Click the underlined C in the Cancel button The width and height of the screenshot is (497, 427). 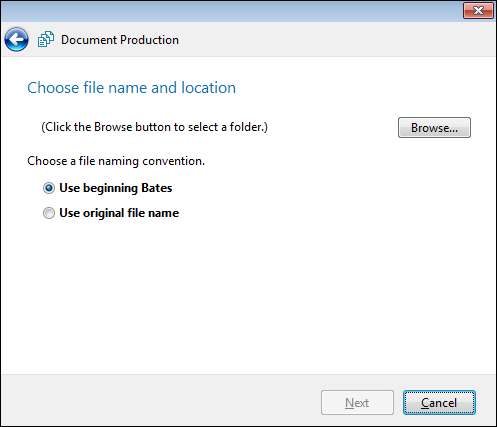[x=425, y=403]
